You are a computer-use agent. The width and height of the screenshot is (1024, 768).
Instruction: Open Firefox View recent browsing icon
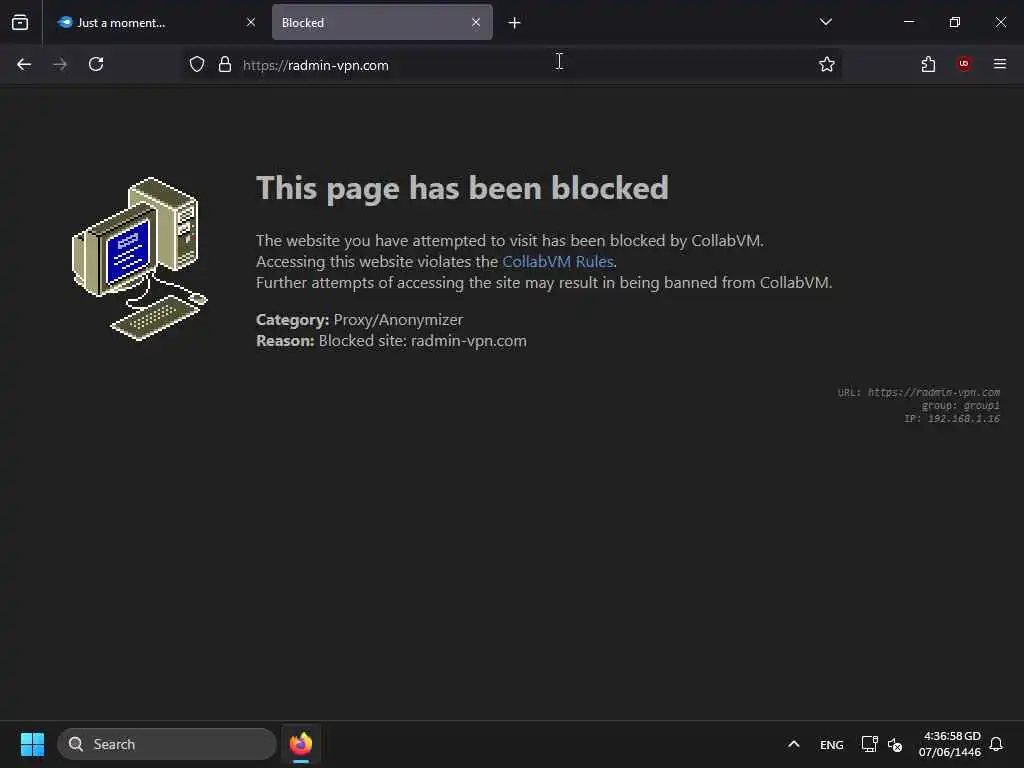(x=20, y=22)
